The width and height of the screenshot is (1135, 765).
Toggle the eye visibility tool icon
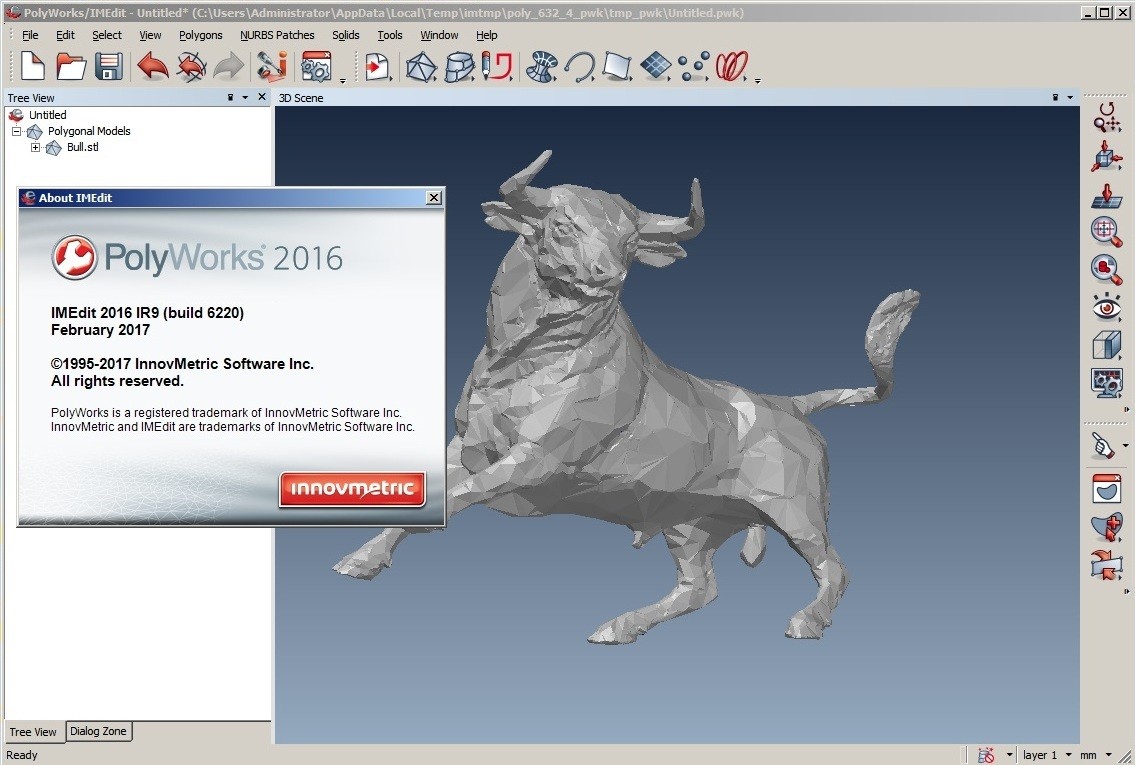(1106, 307)
